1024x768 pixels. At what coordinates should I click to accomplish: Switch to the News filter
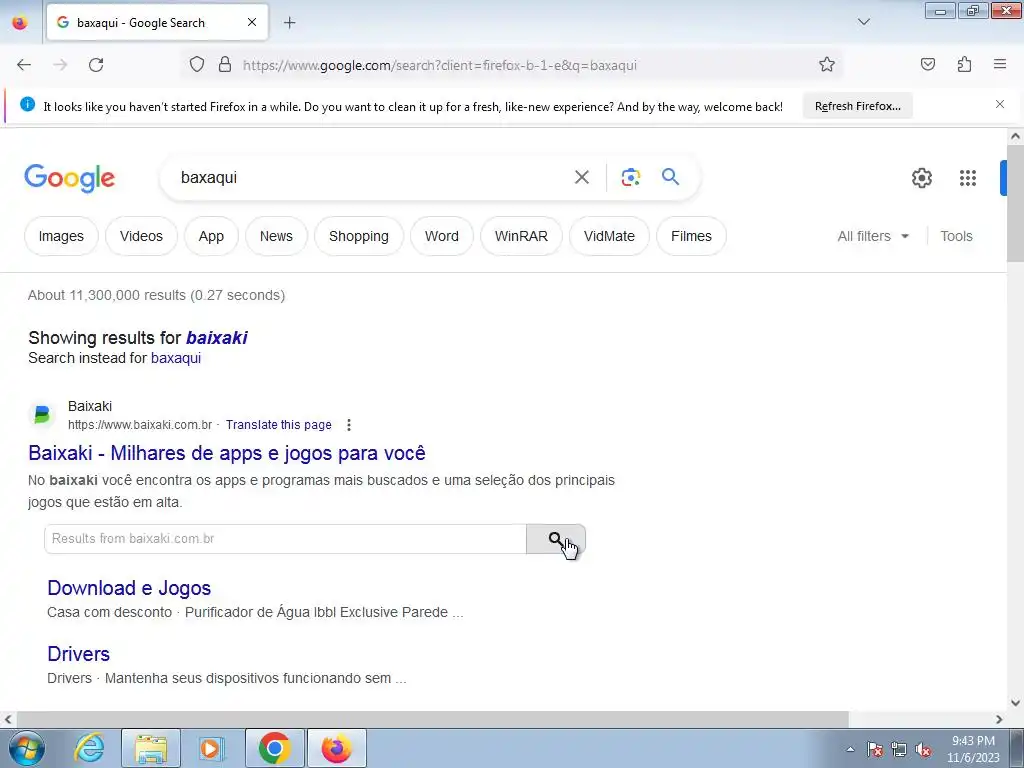coord(276,236)
